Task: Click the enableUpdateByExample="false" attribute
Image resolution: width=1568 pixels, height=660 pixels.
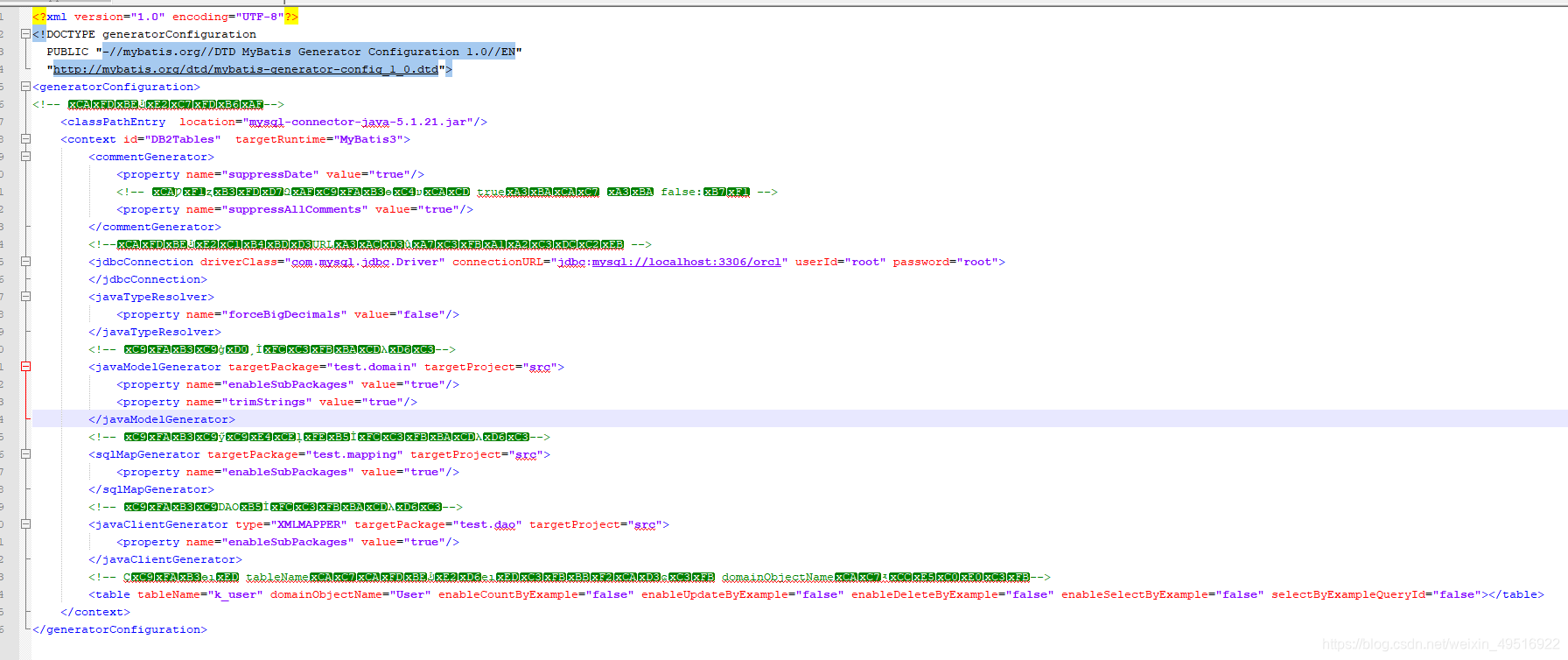Action: coord(743,594)
